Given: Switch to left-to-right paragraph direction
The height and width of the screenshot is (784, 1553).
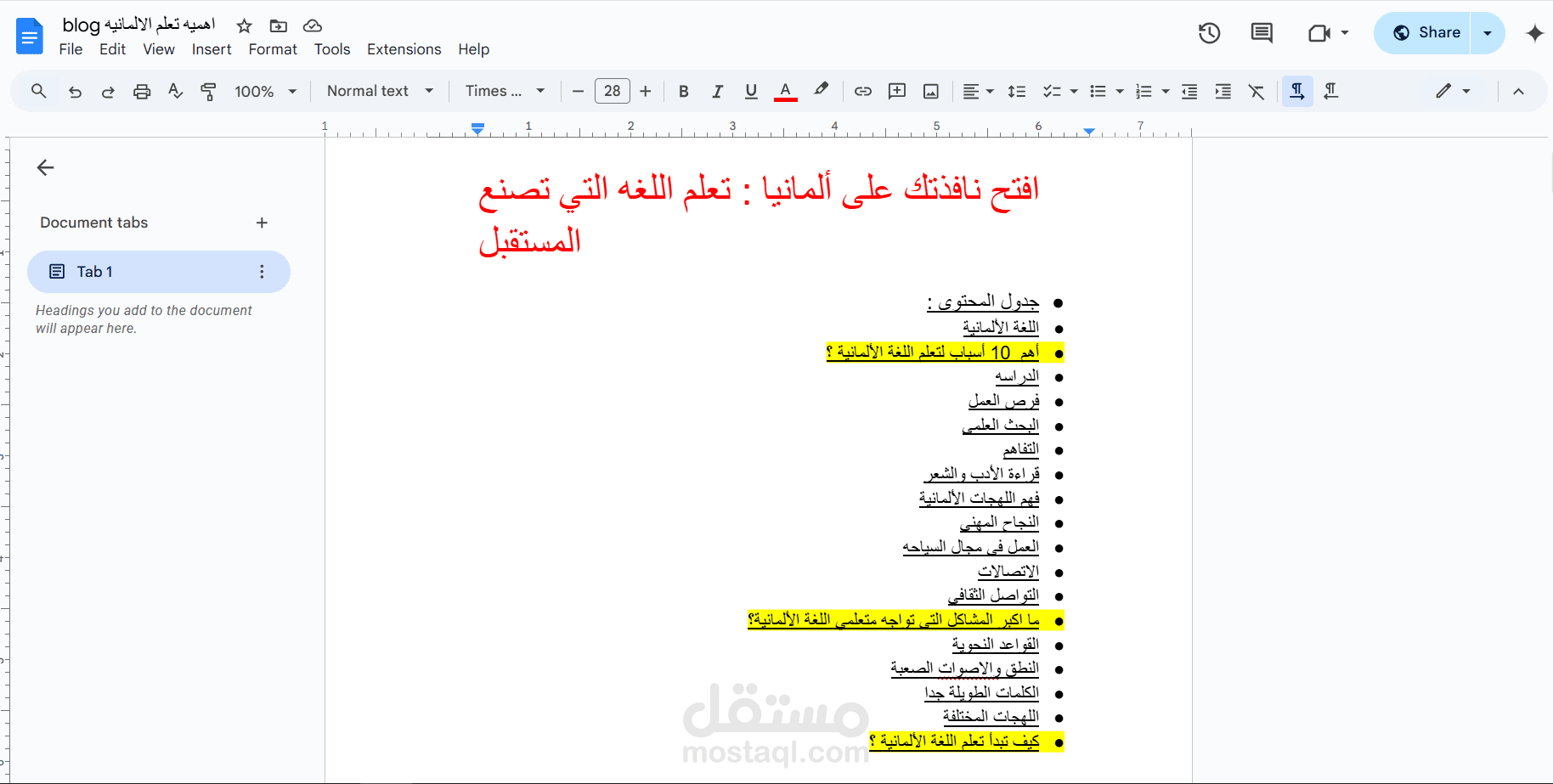Looking at the screenshot, I should 1297,91.
